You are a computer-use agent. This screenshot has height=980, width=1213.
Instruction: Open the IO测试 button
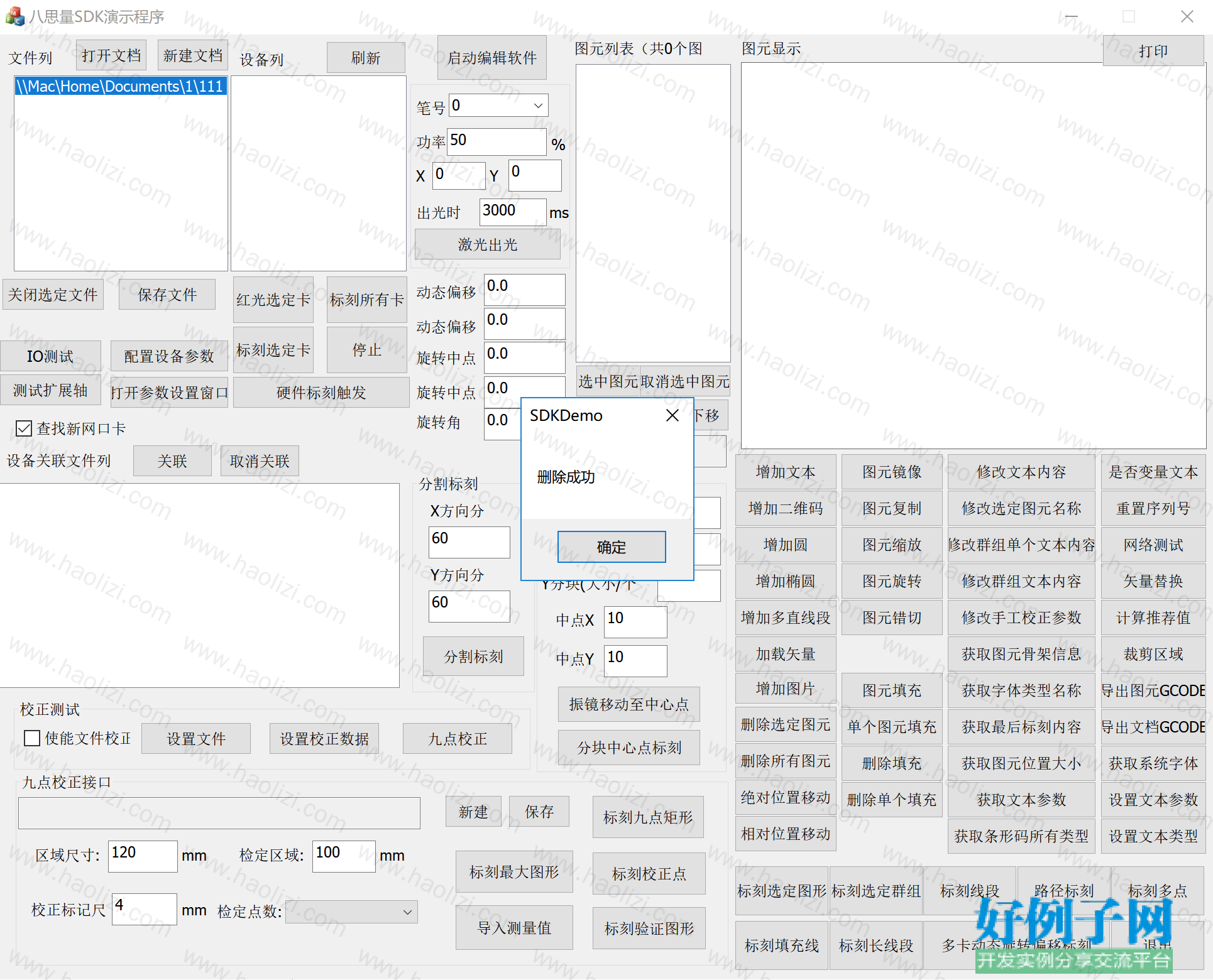(50, 356)
